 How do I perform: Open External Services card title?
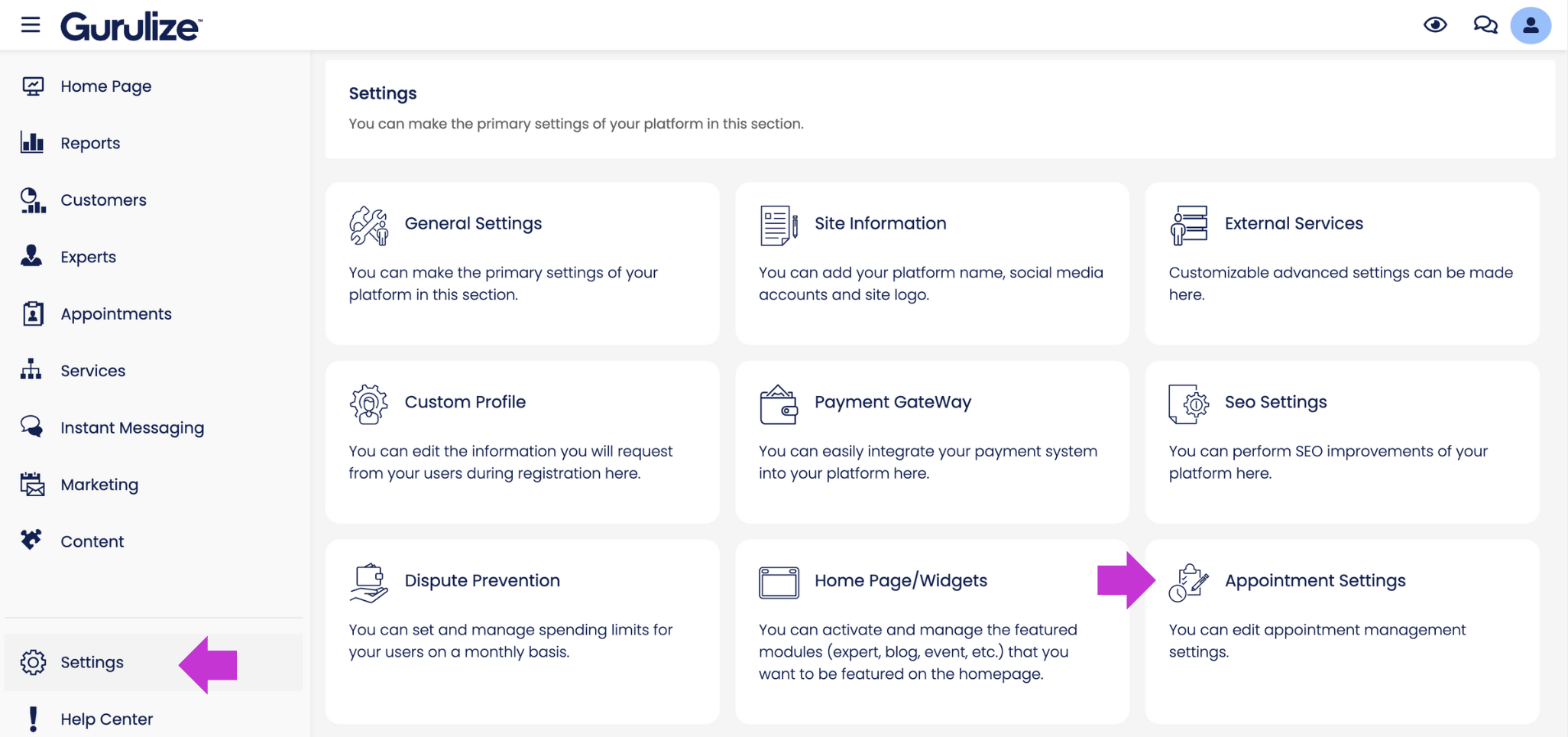tap(1294, 223)
